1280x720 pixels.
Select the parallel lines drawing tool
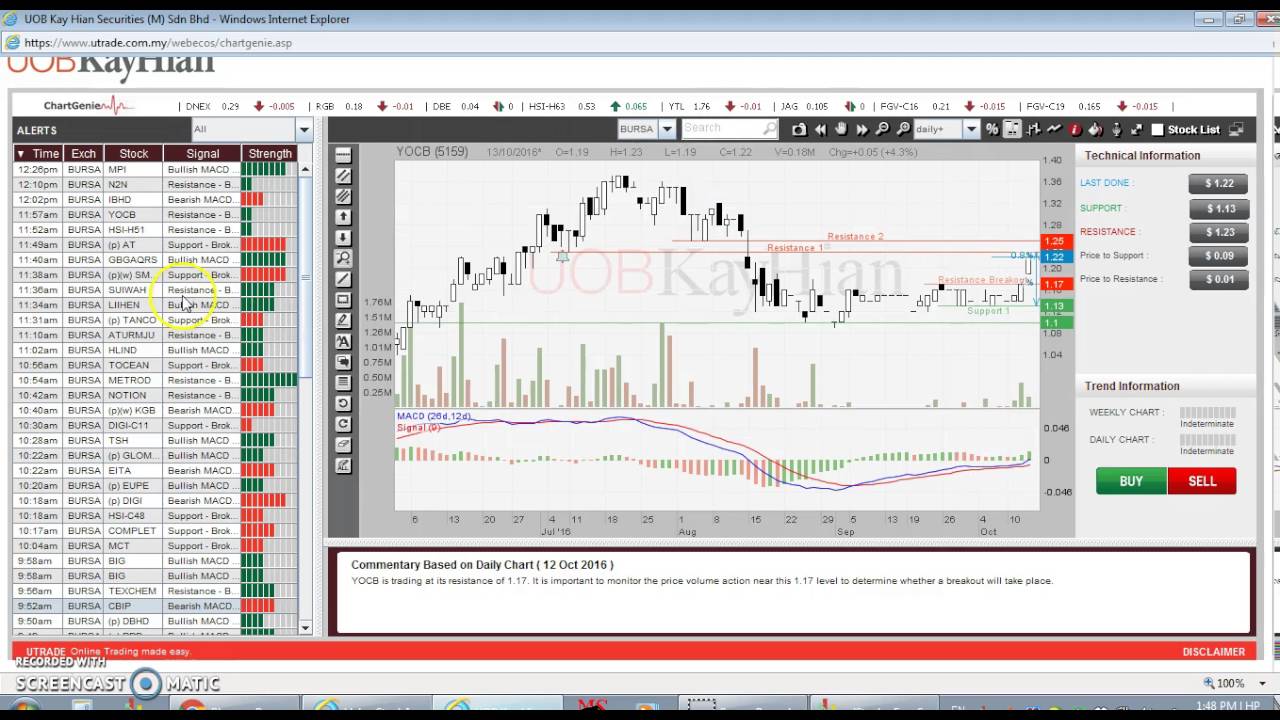click(343, 174)
